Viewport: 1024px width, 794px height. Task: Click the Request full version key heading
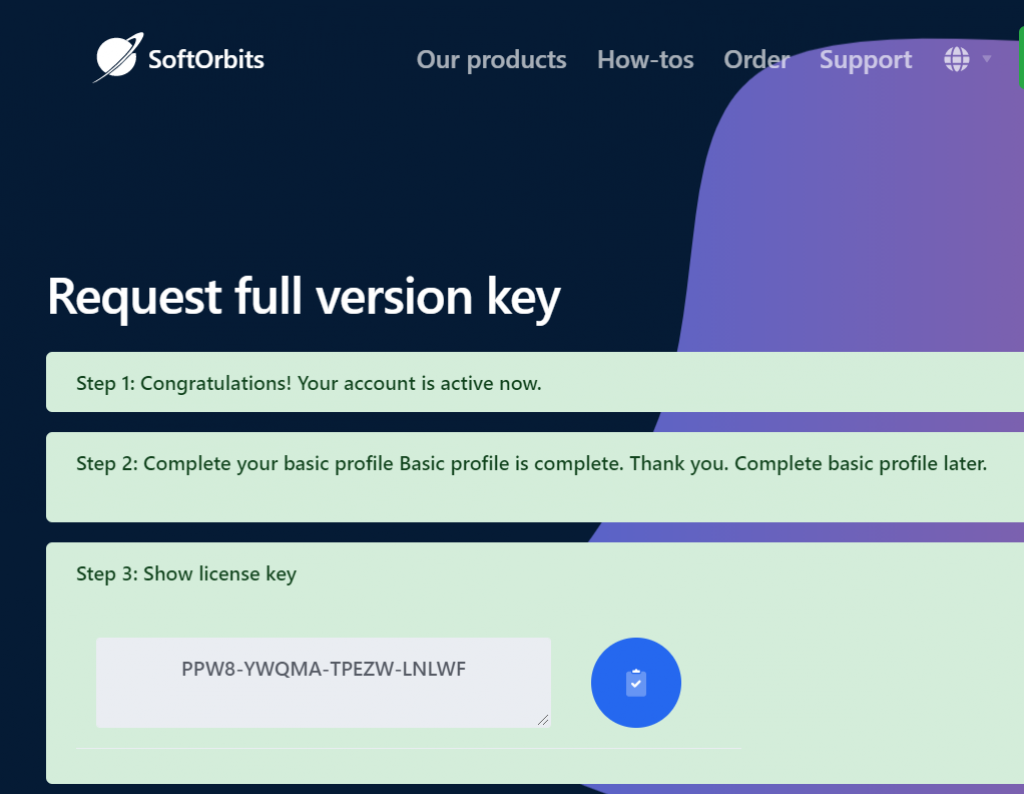pyautogui.click(x=304, y=297)
